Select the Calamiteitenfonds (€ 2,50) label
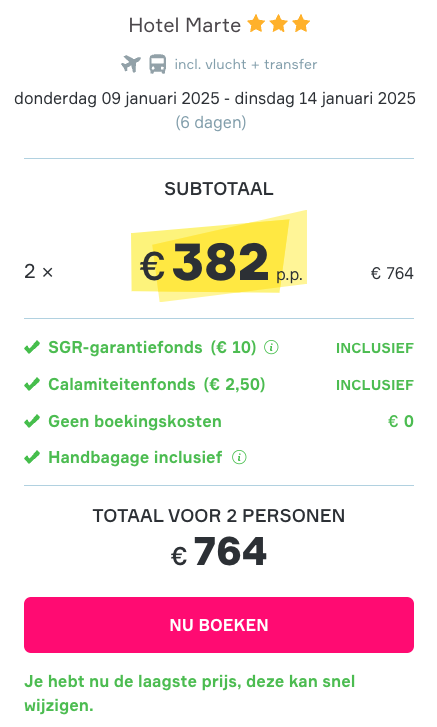 pyautogui.click(x=157, y=384)
